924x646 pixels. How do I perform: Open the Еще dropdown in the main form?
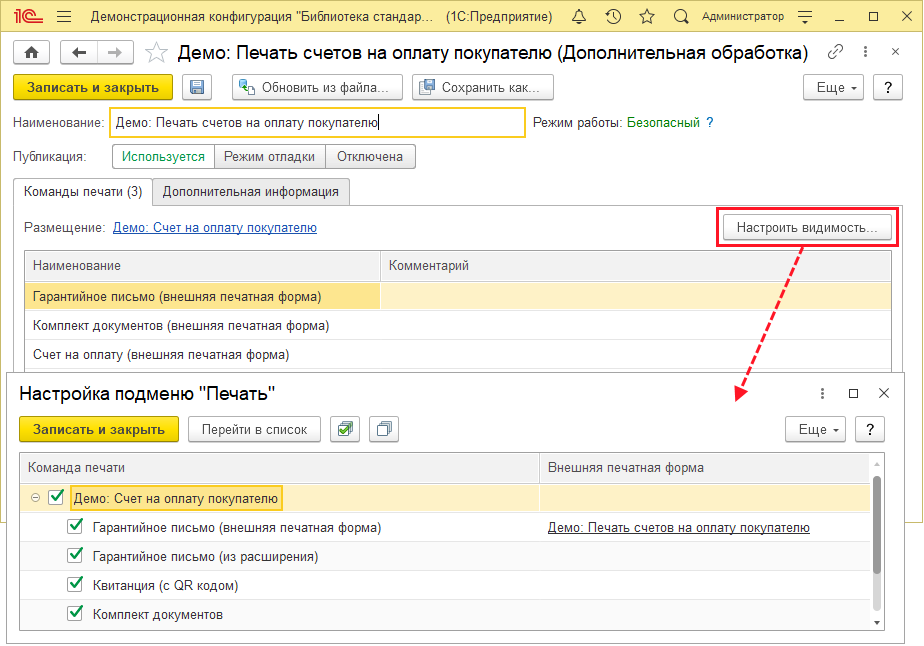pos(833,88)
